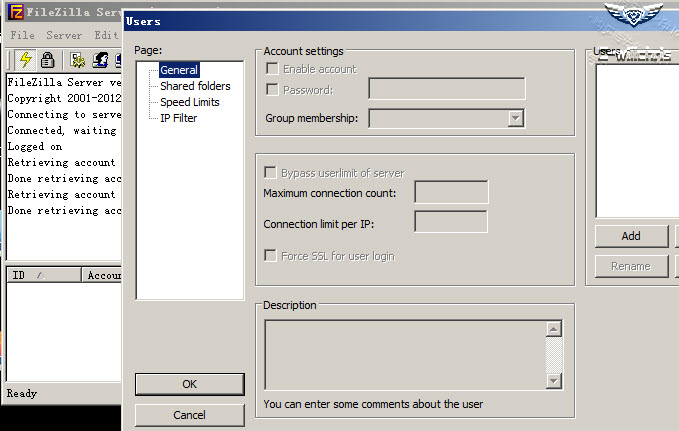Click the 'Copyright 2001-2012' log line
Screen dimensions: 679x431
tap(64, 98)
